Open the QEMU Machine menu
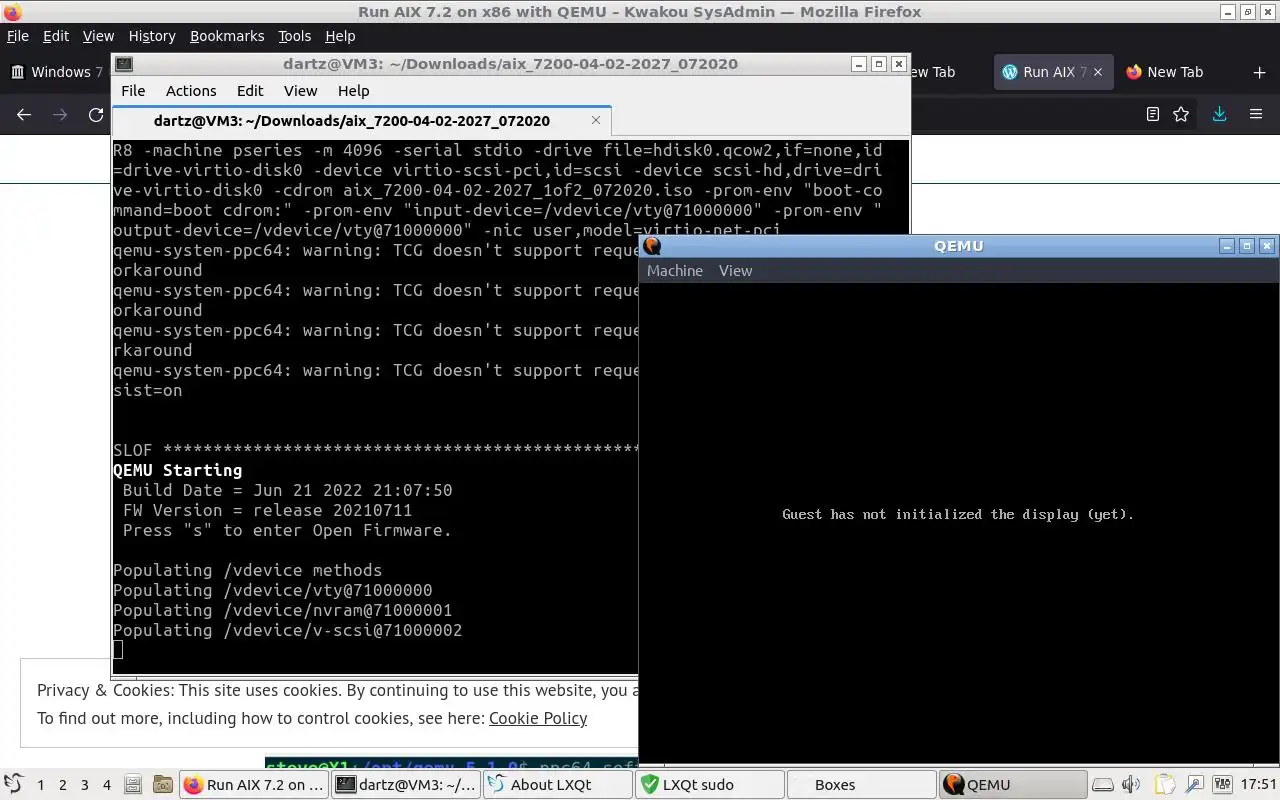The width and height of the screenshot is (1280, 800). click(x=675, y=271)
